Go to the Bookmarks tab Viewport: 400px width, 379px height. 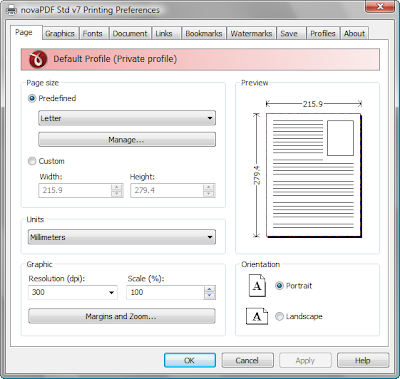[204, 33]
